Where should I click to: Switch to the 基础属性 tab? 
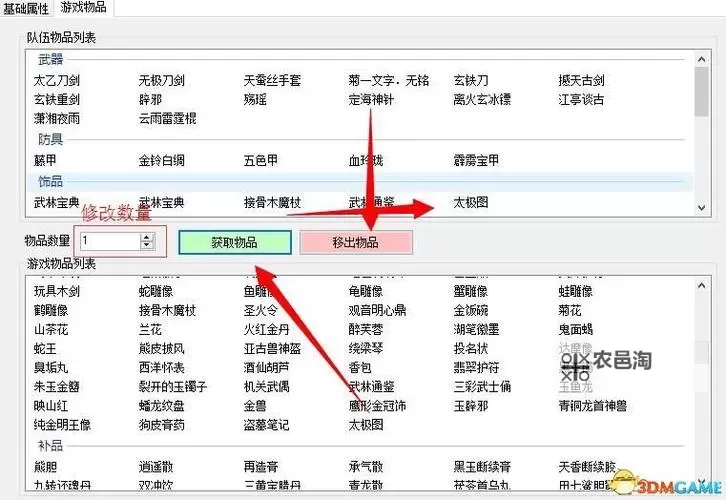coord(26,8)
